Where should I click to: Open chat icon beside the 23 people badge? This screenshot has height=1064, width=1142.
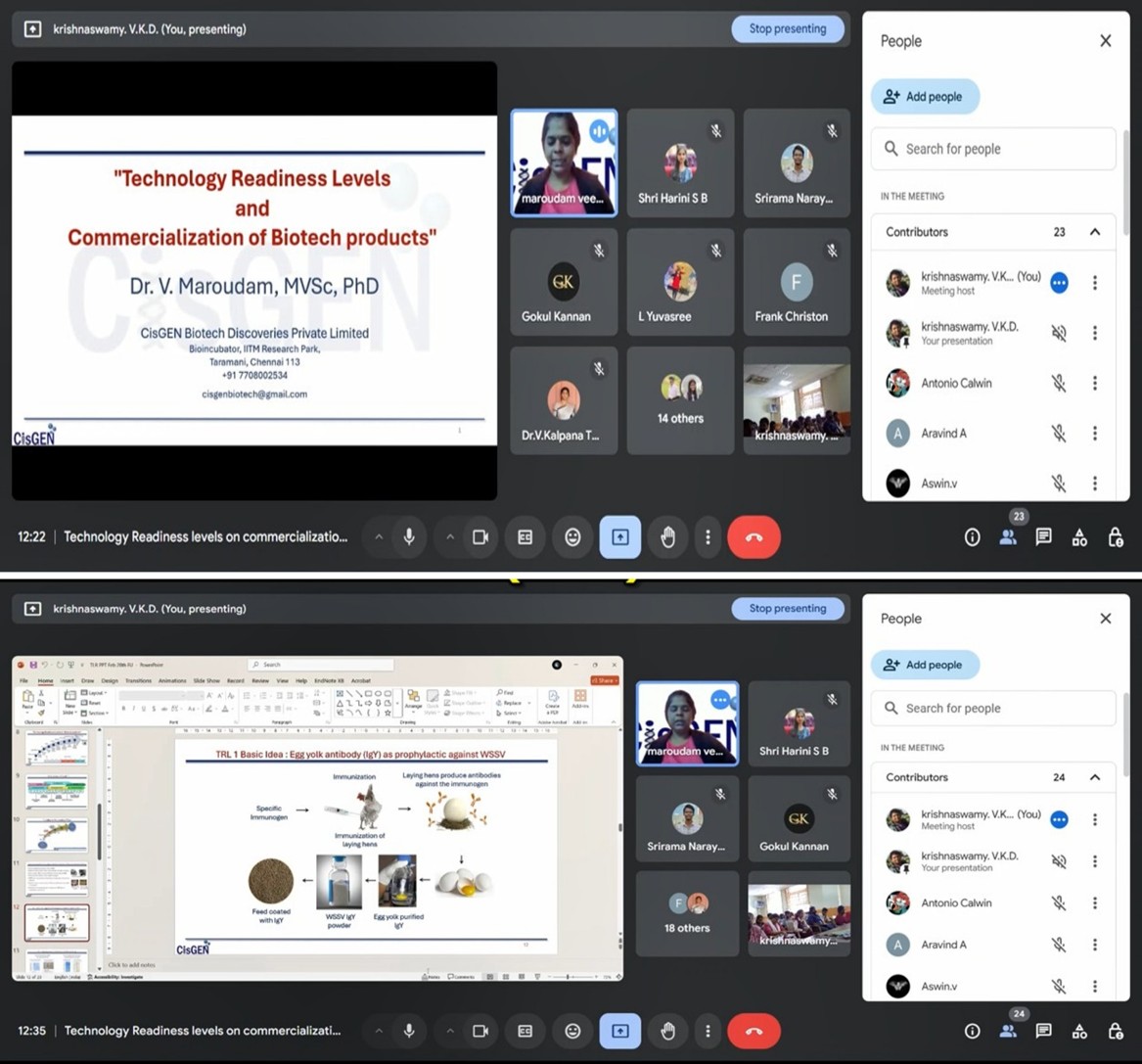1043,537
